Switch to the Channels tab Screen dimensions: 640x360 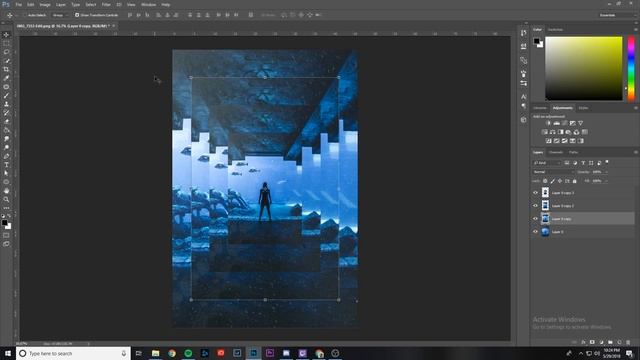[x=556, y=152]
